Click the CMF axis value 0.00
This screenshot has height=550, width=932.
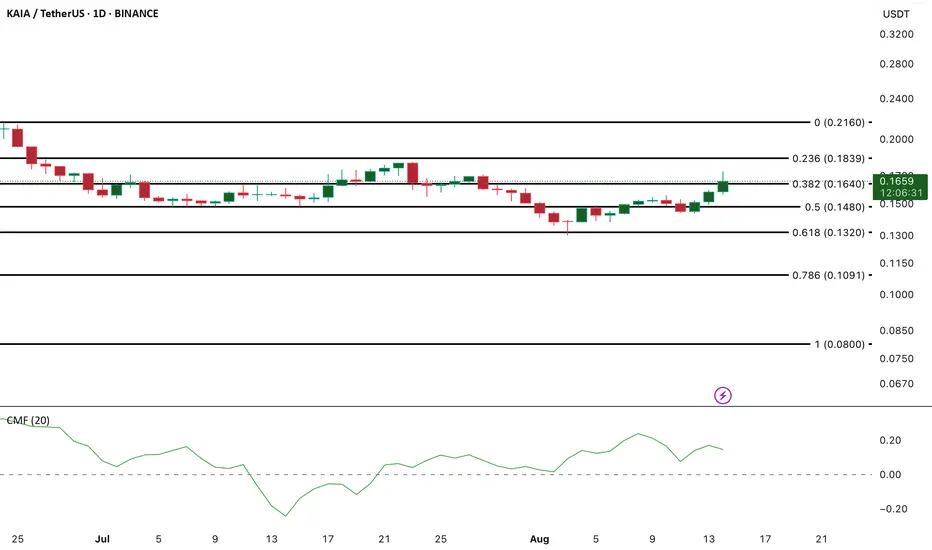pos(890,474)
